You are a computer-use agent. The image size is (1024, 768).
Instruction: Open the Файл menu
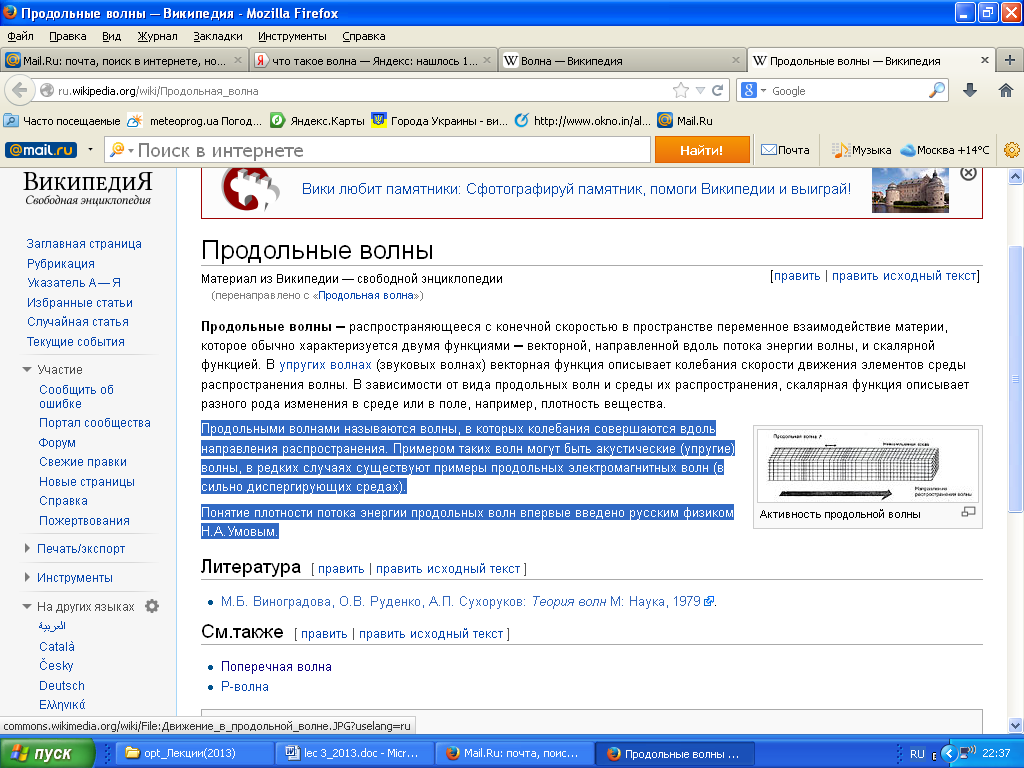tap(20, 36)
